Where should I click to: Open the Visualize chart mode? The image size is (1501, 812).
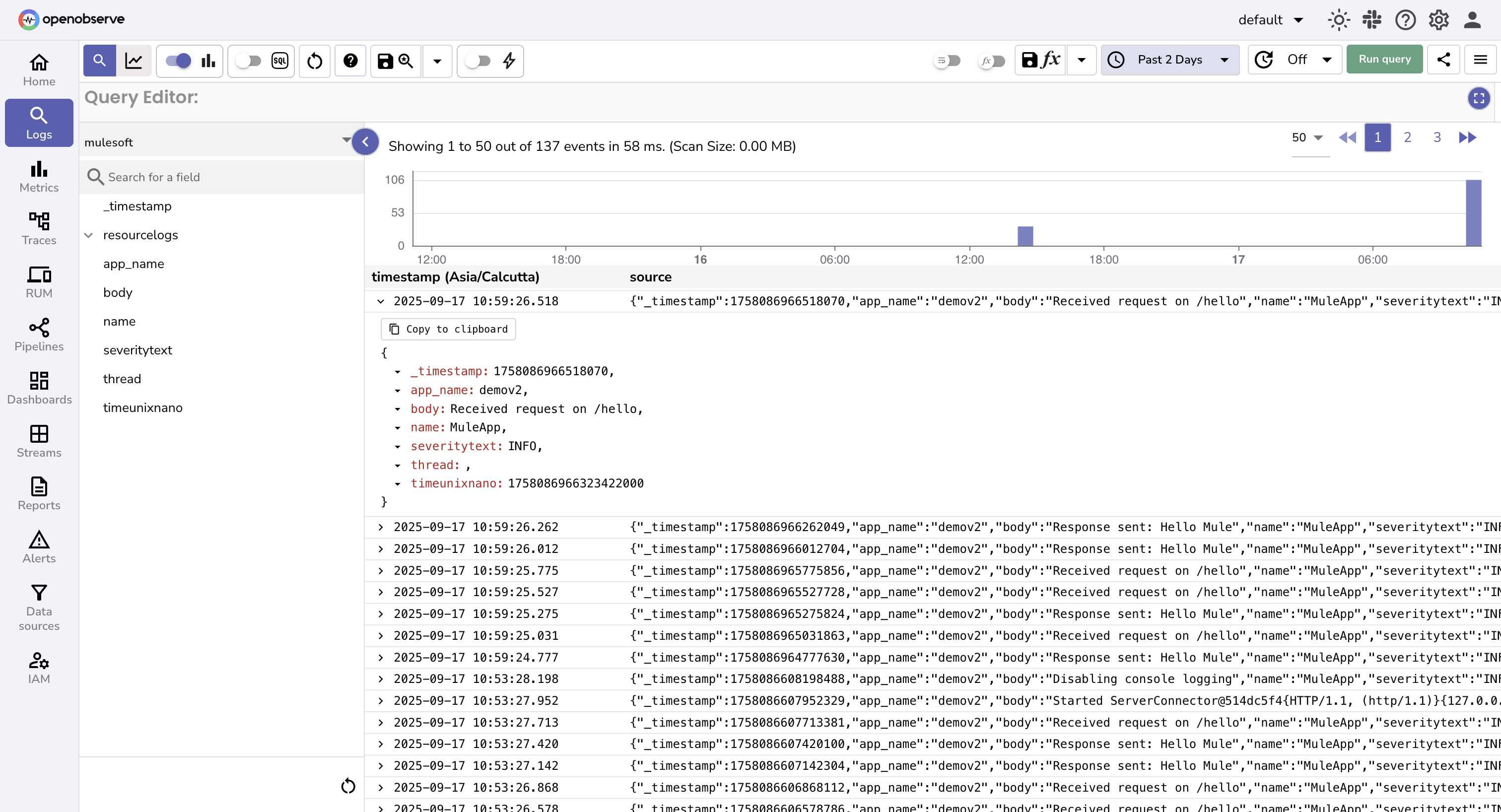135,60
